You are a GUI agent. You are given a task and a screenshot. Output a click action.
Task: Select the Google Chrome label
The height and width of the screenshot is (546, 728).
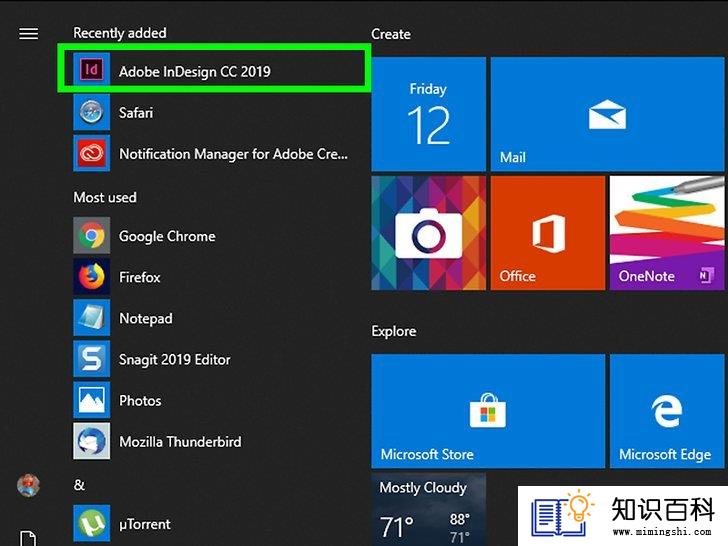point(167,236)
